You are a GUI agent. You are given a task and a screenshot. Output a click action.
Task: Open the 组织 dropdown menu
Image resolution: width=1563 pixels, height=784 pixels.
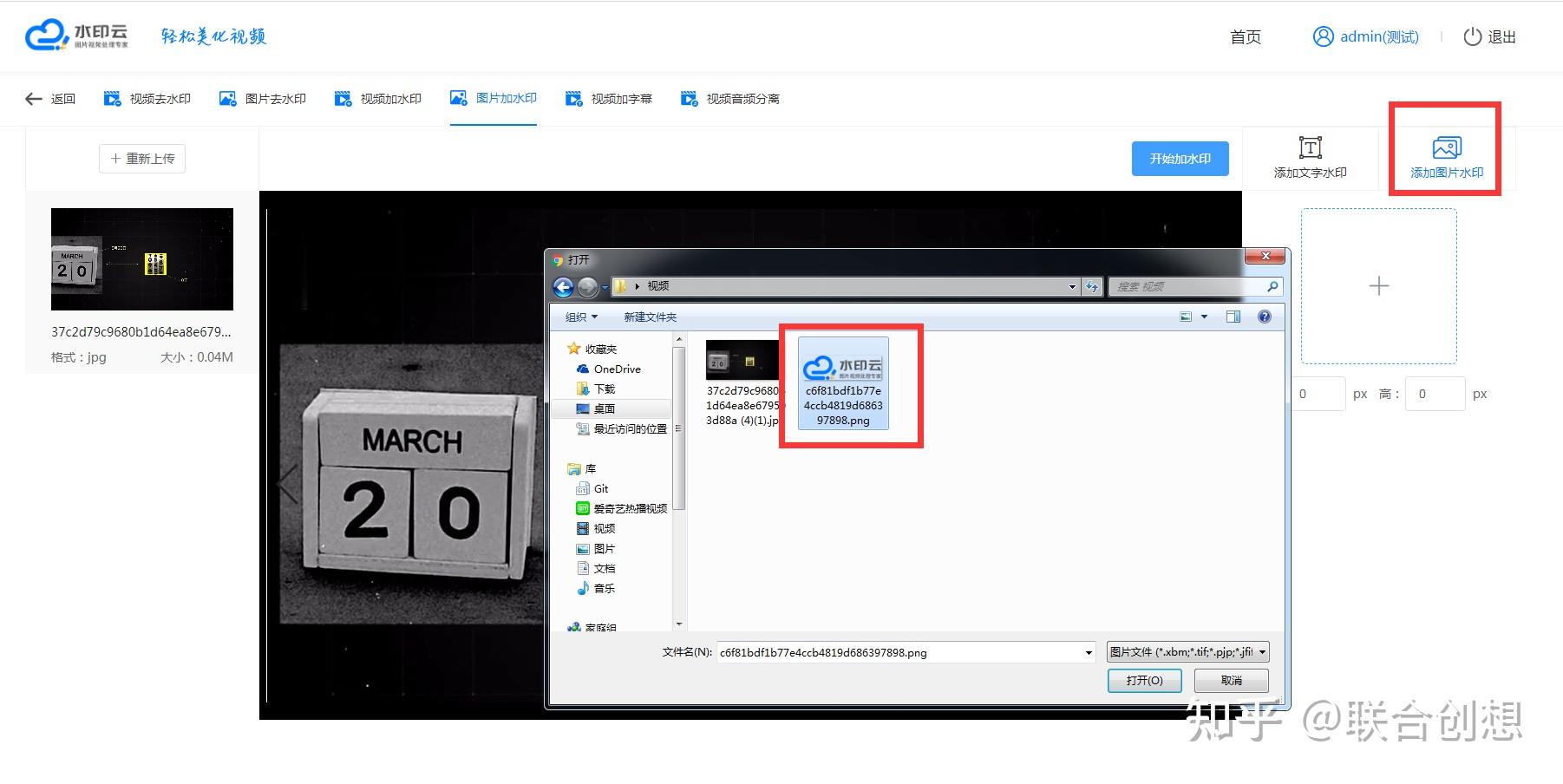(581, 317)
